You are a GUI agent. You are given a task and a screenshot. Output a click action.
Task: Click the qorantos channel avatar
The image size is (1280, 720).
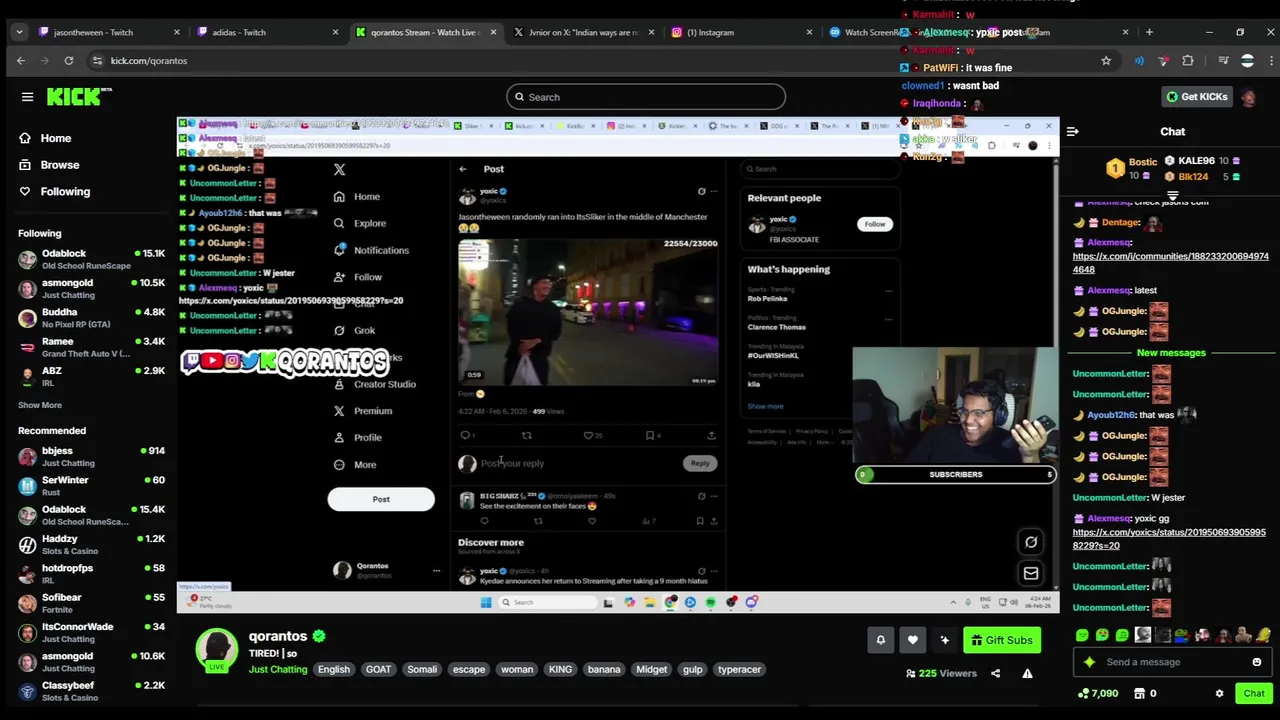tap(216, 650)
